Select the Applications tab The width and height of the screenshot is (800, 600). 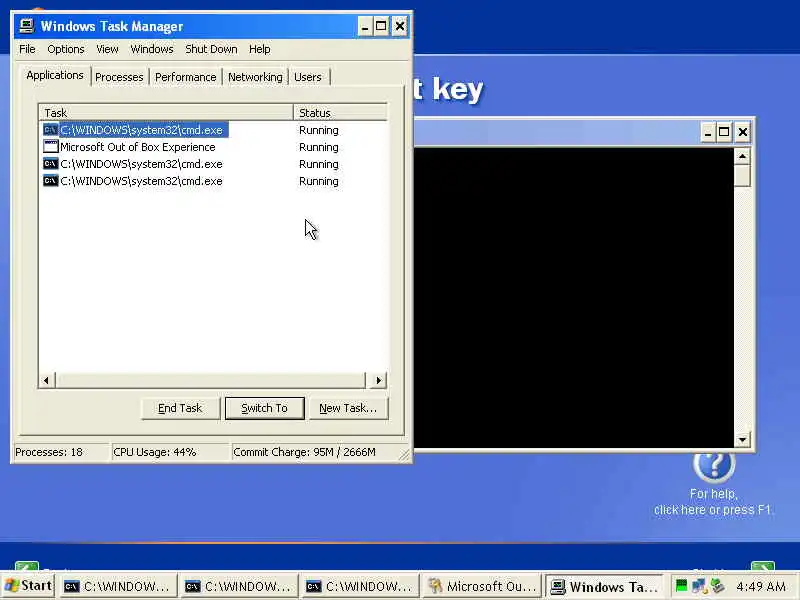click(55, 76)
